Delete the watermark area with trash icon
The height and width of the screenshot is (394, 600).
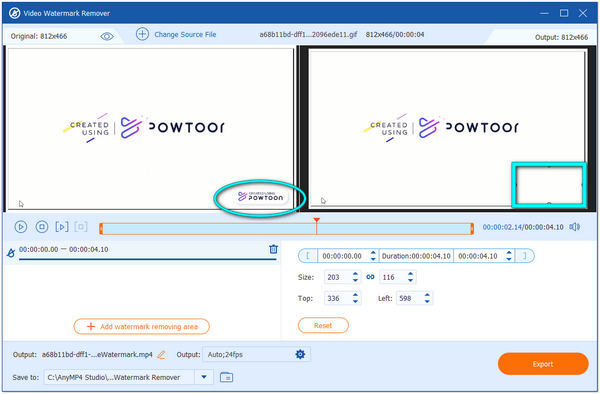pos(273,249)
